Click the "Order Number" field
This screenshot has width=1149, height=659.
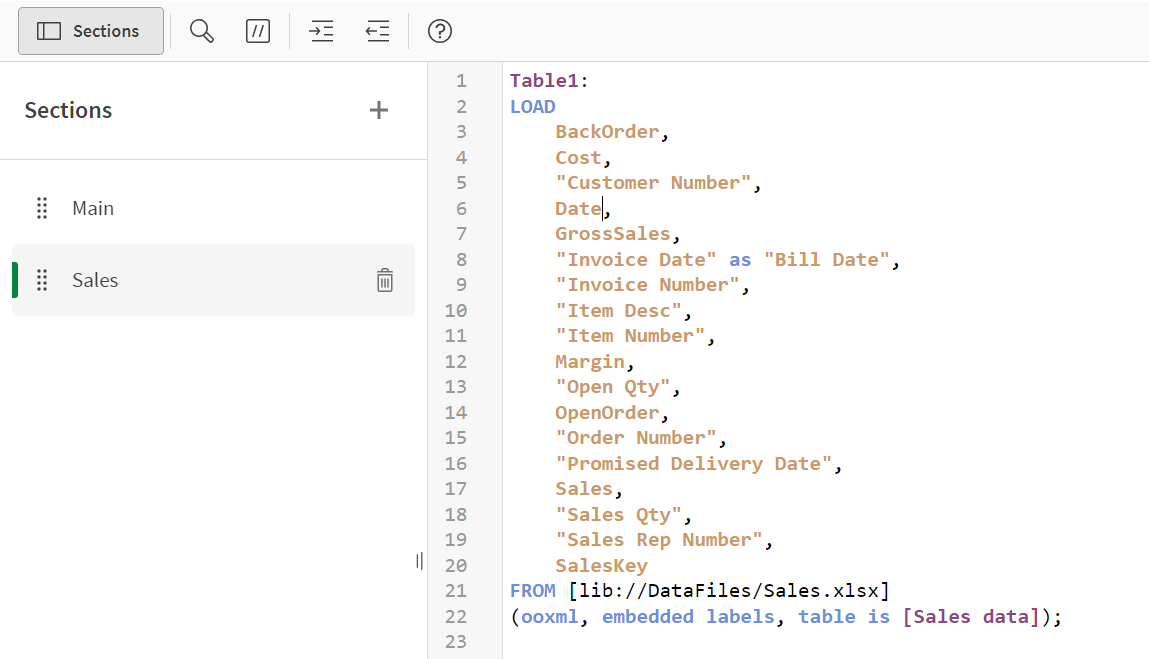pyautogui.click(x=635, y=438)
